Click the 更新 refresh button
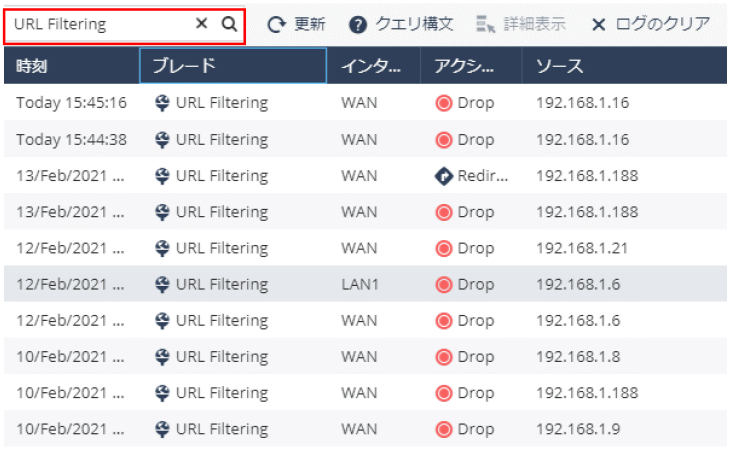The height and width of the screenshot is (450, 730). pos(296,24)
